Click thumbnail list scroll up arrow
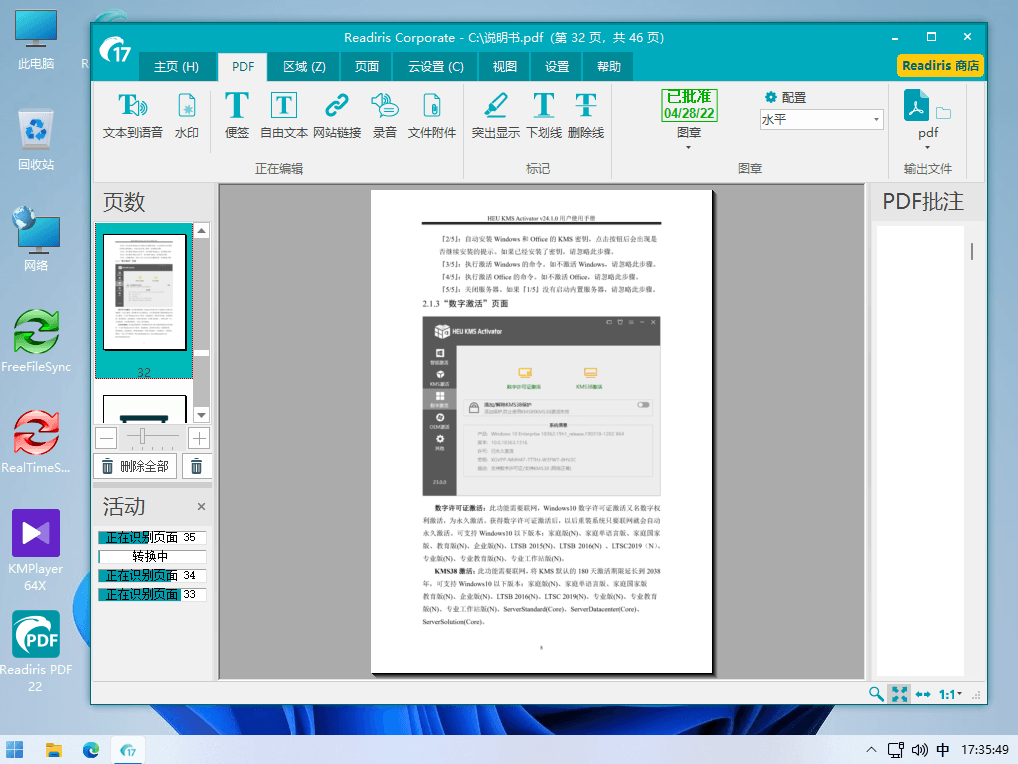Image resolution: width=1018 pixels, height=764 pixels. 202,230
